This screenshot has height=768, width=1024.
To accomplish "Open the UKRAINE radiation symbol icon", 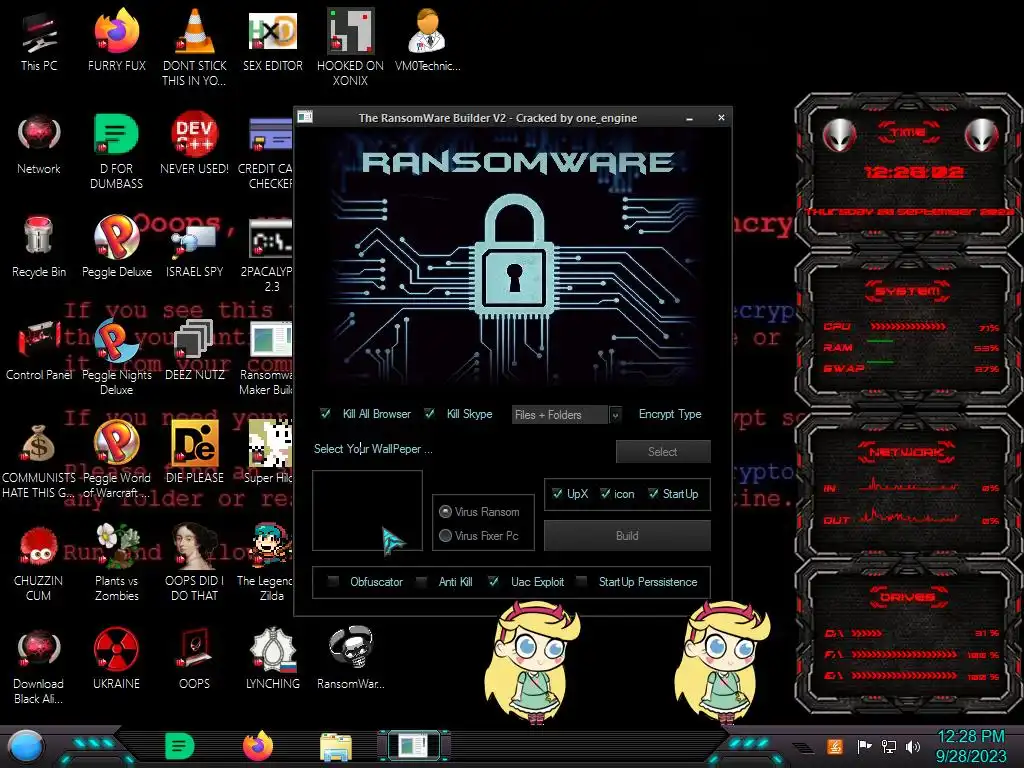I will click(116, 658).
